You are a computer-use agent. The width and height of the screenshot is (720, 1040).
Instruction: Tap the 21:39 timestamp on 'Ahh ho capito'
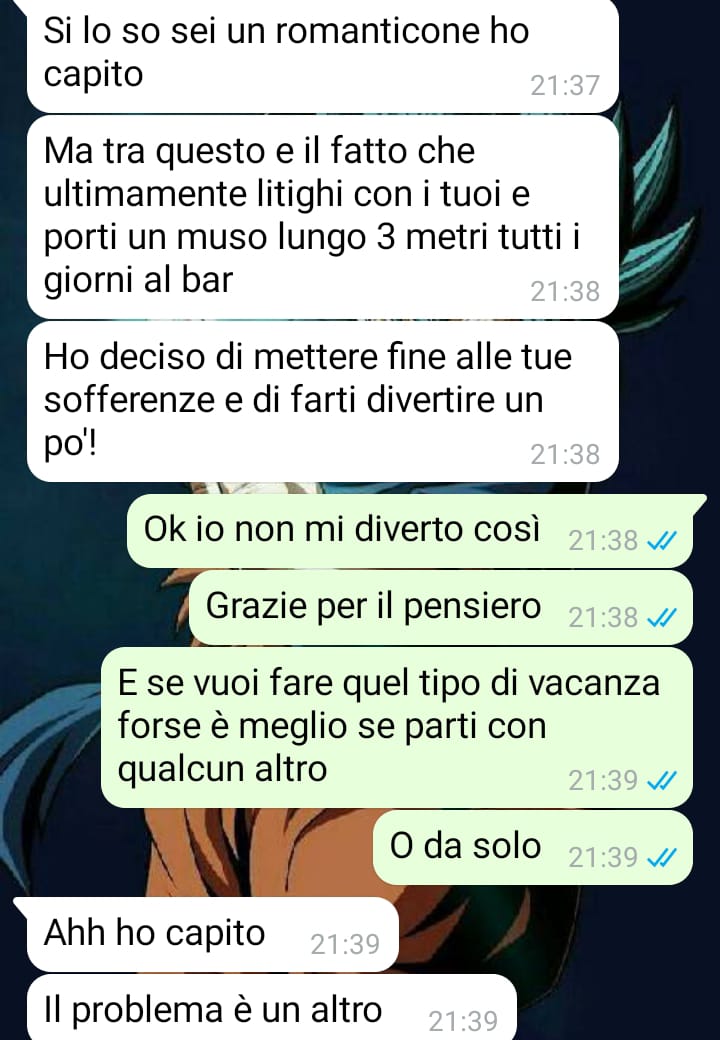[345, 944]
